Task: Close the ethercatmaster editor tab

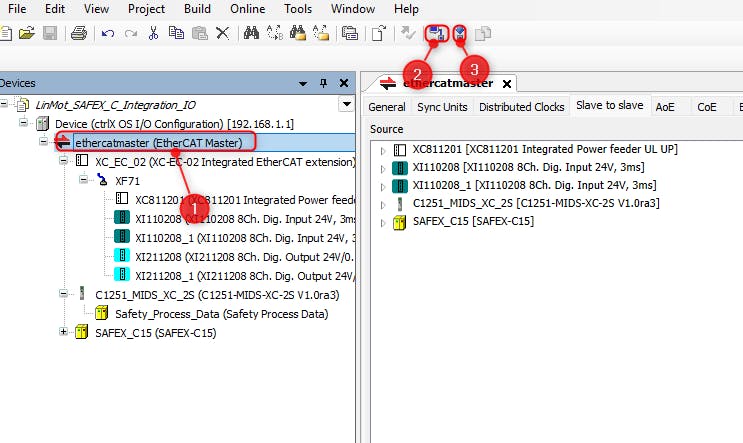Action: [x=506, y=84]
